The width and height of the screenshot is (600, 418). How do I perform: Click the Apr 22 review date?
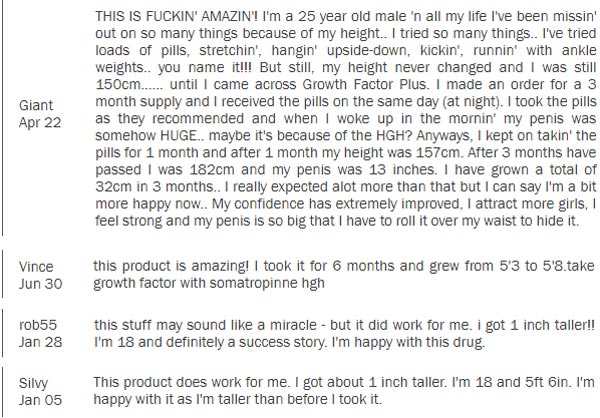pyautogui.click(x=40, y=122)
